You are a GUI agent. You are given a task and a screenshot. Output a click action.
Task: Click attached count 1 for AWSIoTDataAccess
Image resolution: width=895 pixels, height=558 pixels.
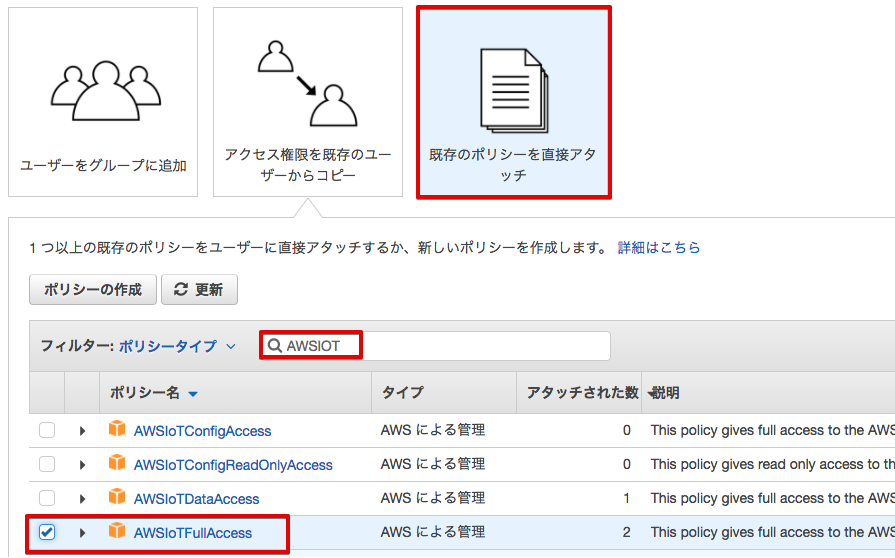pos(627,499)
